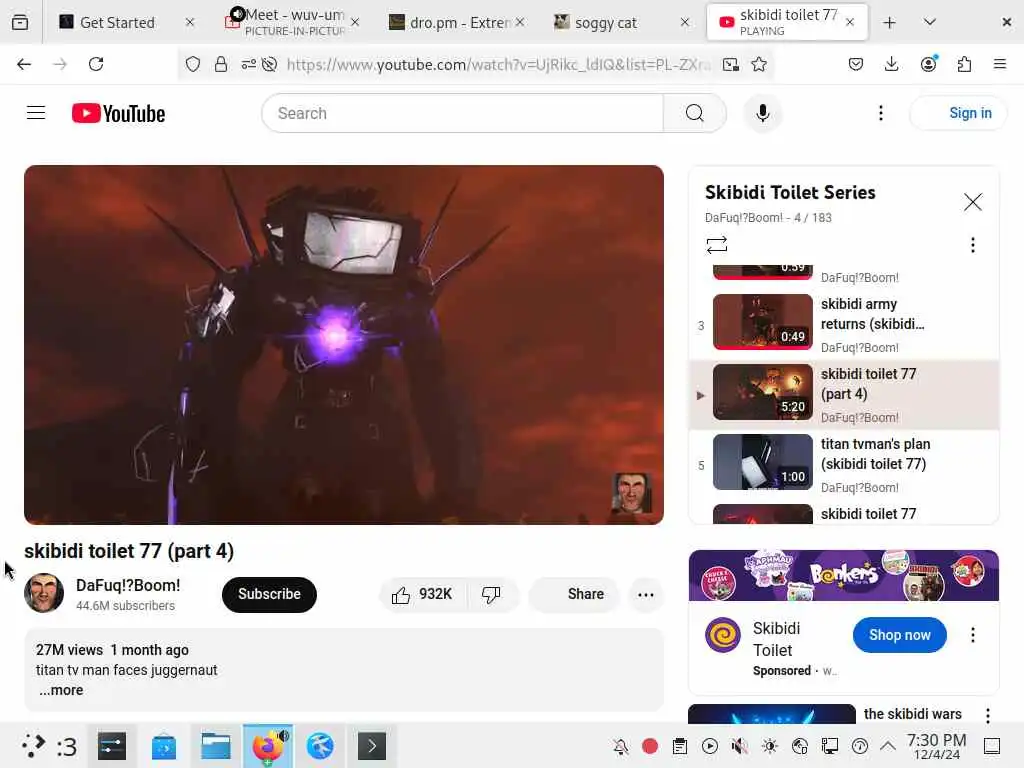Click Shop now on Skibidi Toilet ad

tap(899, 635)
